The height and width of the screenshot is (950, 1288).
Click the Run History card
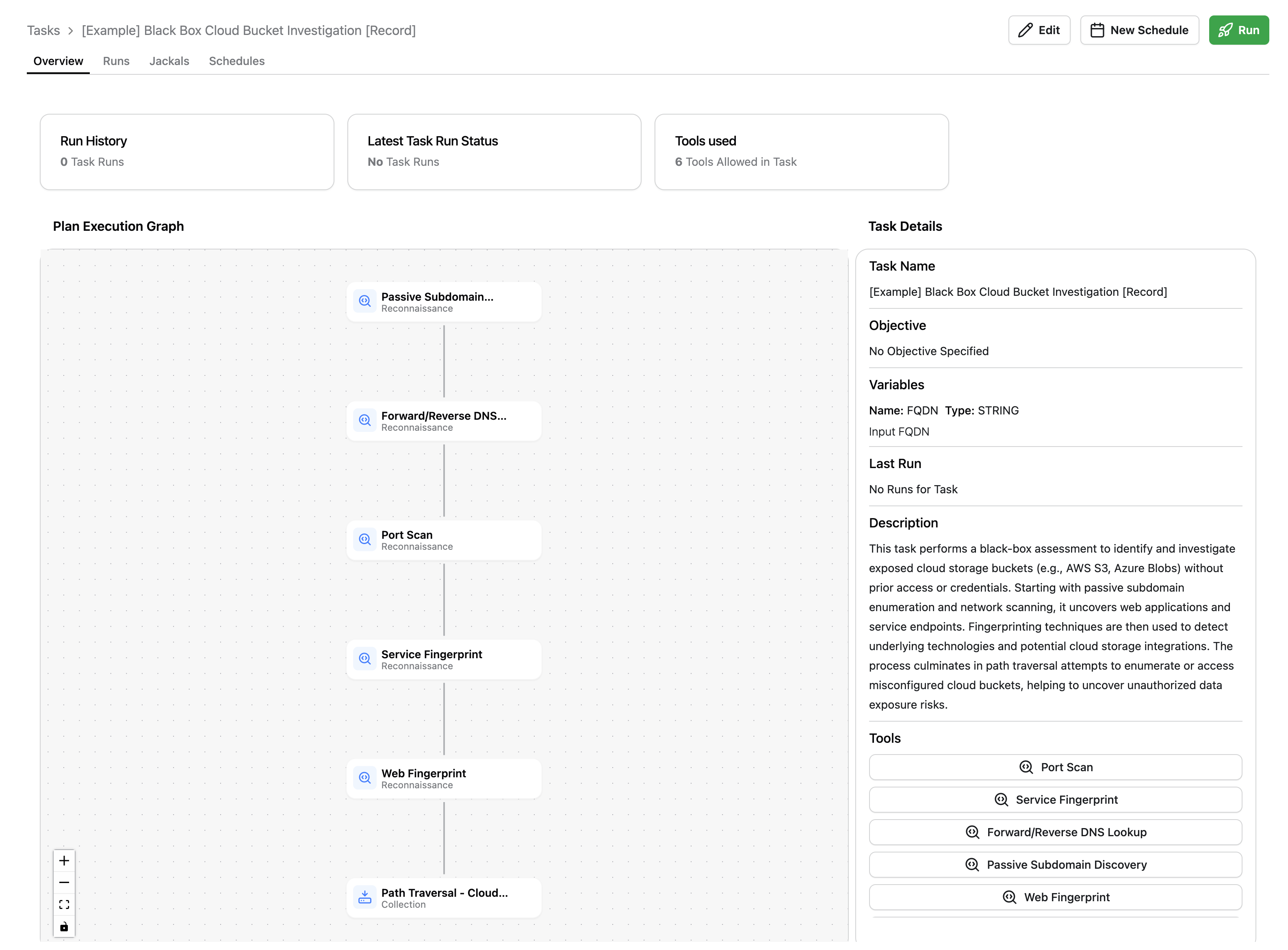click(x=187, y=152)
